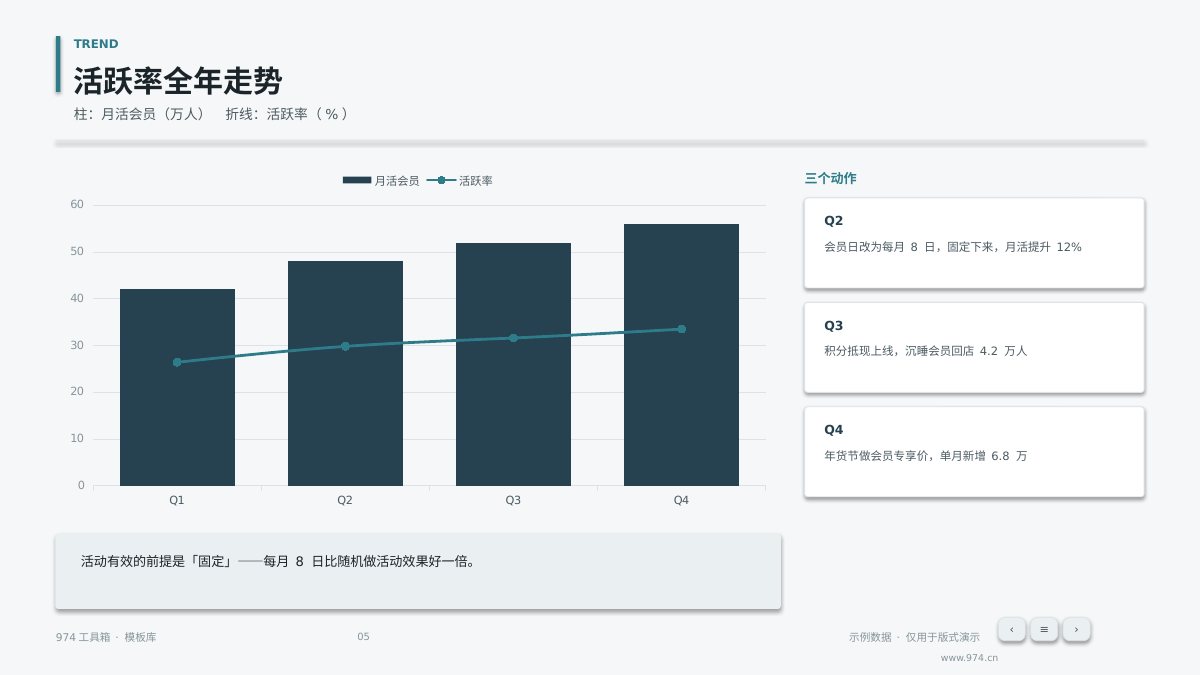
Task: Click the footer note 示例数据 · 仅用于版式演示
Action: pos(914,637)
